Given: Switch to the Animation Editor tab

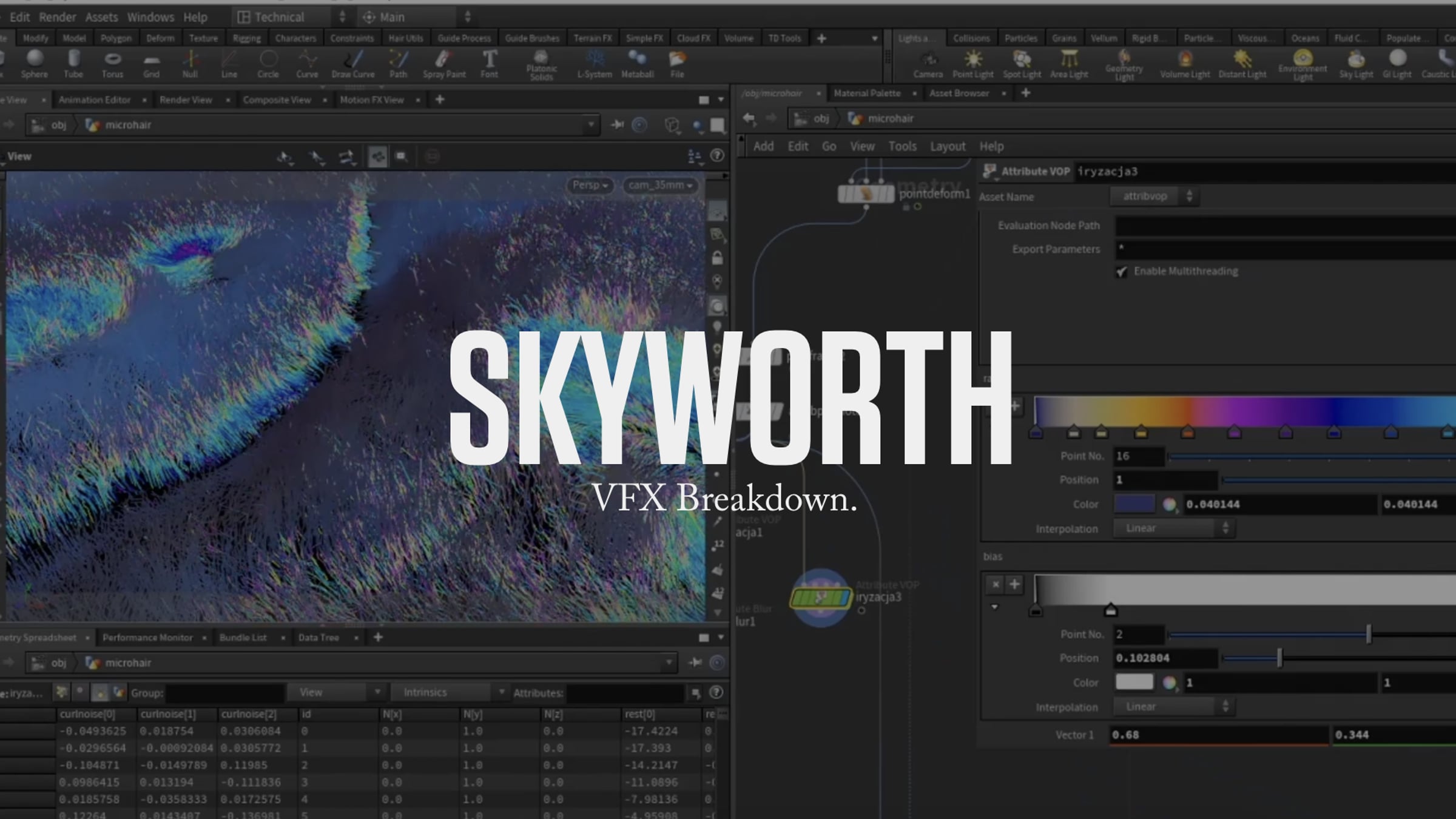Looking at the screenshot, I should [95, 99].
